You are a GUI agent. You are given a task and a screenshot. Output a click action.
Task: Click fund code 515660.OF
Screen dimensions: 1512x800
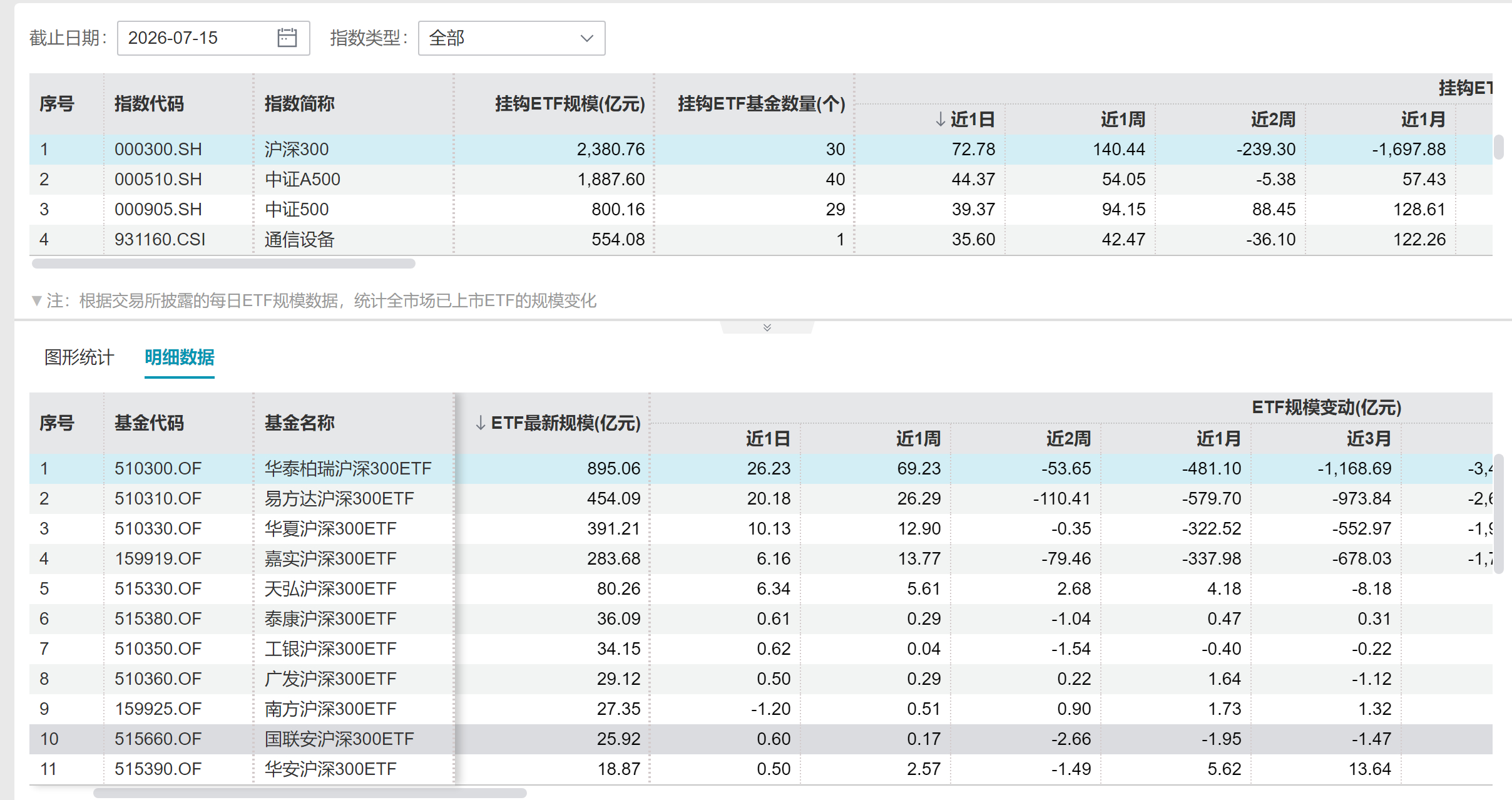coord(158,739)
